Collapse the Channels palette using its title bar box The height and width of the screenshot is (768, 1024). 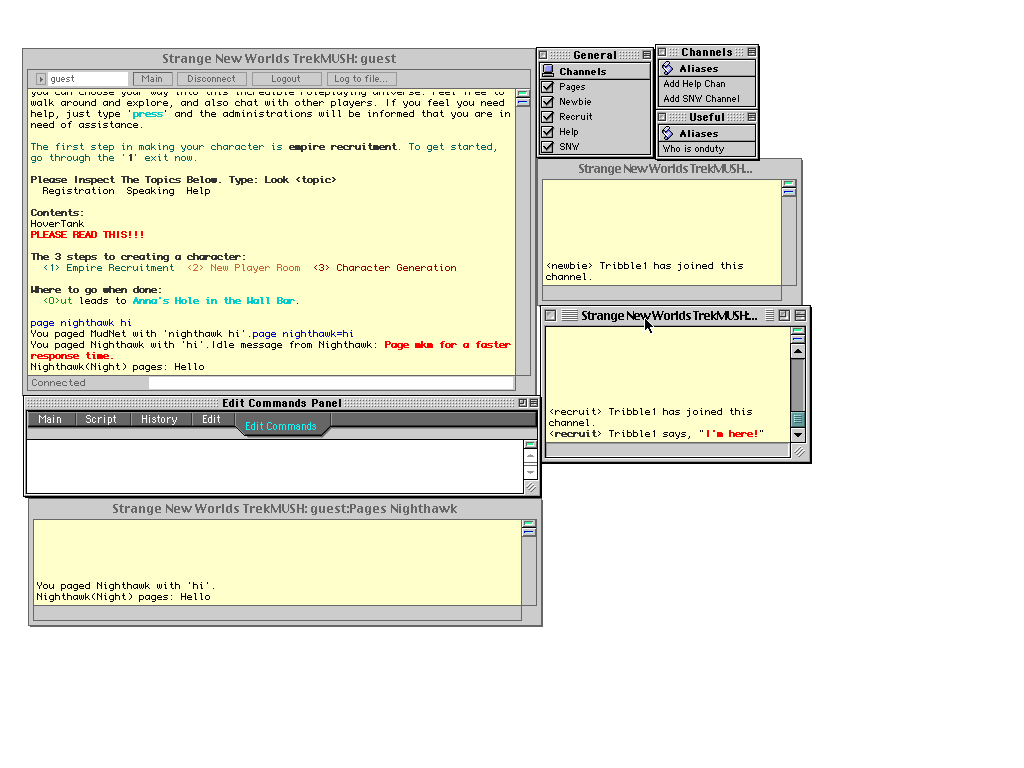pyautogui.click(x=752, y=52)
